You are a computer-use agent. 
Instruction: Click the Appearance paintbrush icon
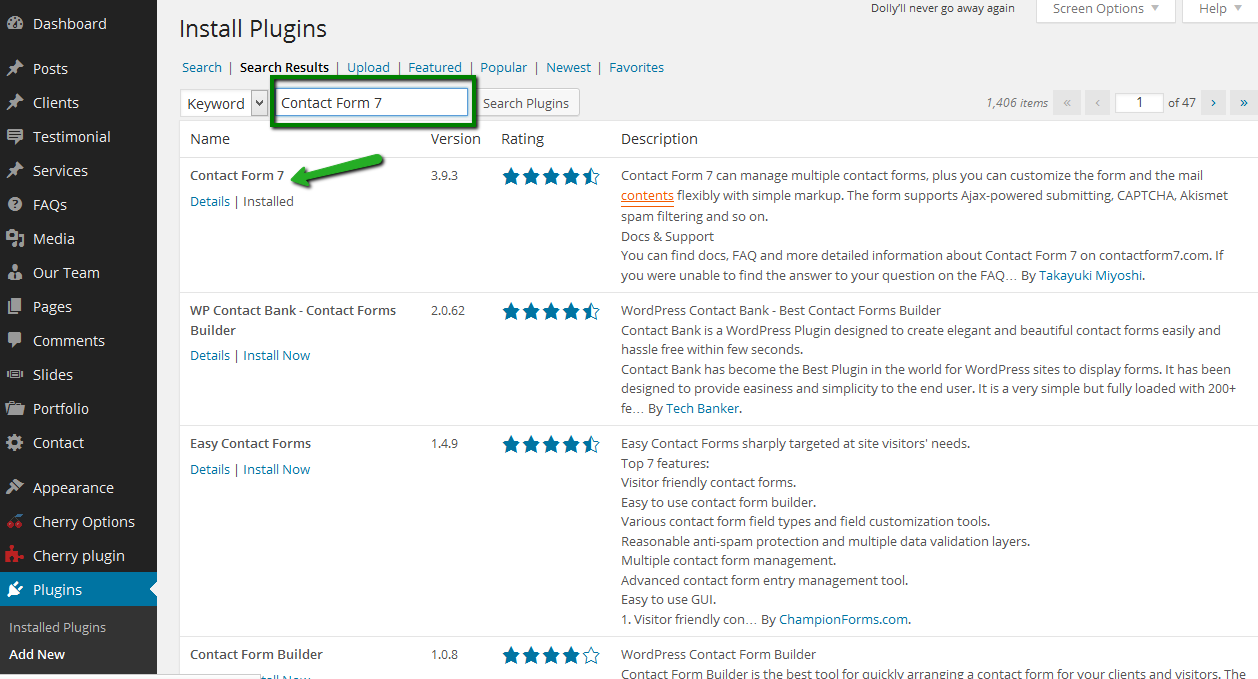[15, 488]
